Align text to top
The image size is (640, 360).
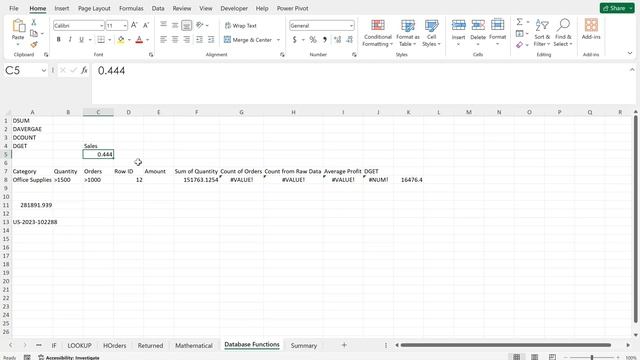tap(163, 25)
